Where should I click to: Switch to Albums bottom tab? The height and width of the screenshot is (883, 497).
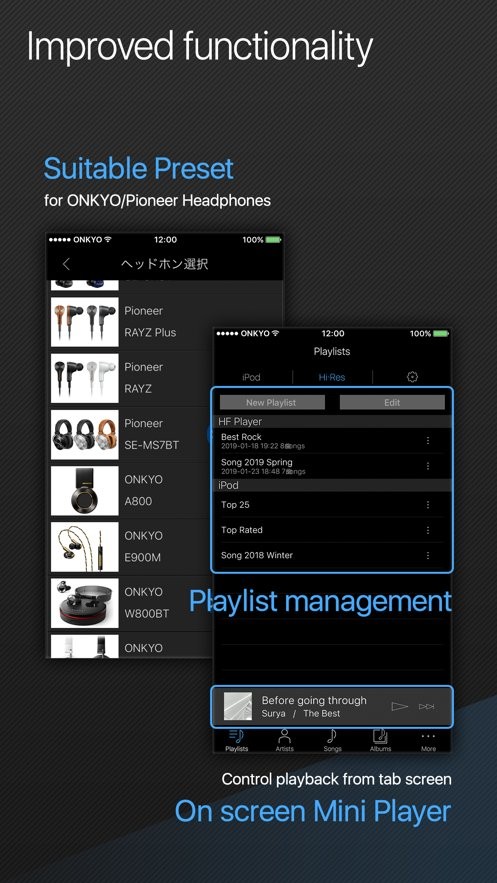point(380,740)
